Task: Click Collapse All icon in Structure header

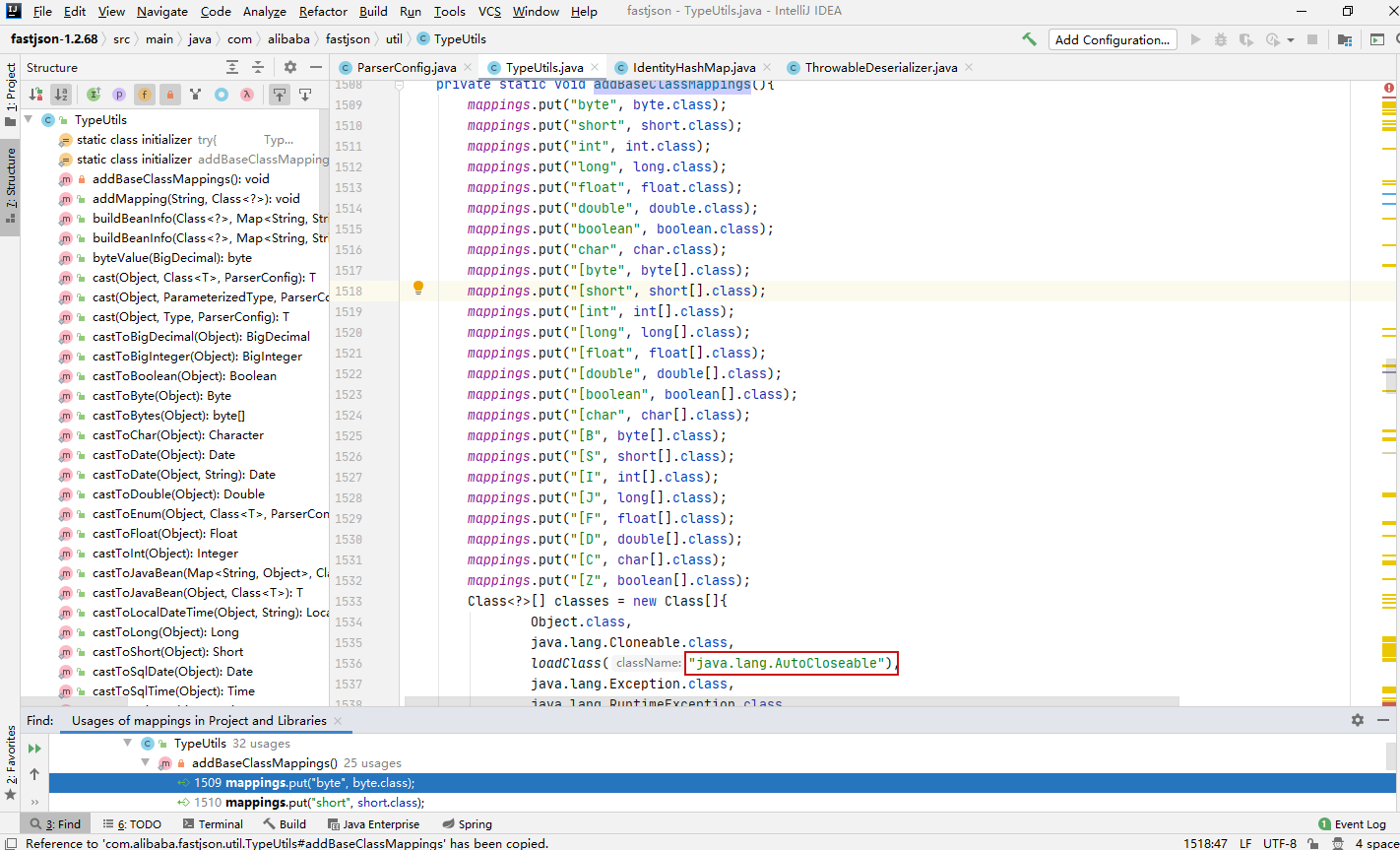Action: coord(258,67)
